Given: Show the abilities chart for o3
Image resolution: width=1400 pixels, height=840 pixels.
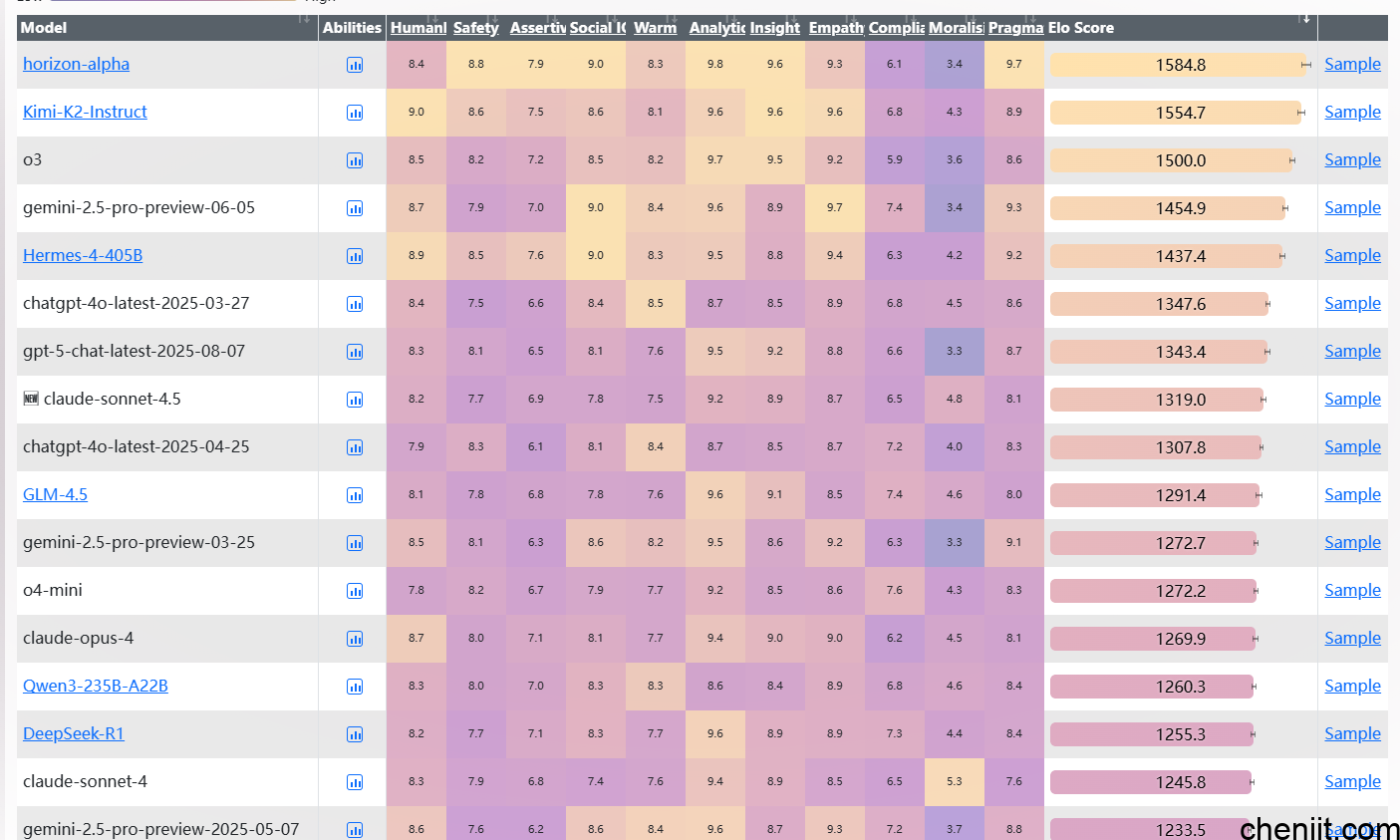Looking at the screenshot, I should click(x=355, y=161).
